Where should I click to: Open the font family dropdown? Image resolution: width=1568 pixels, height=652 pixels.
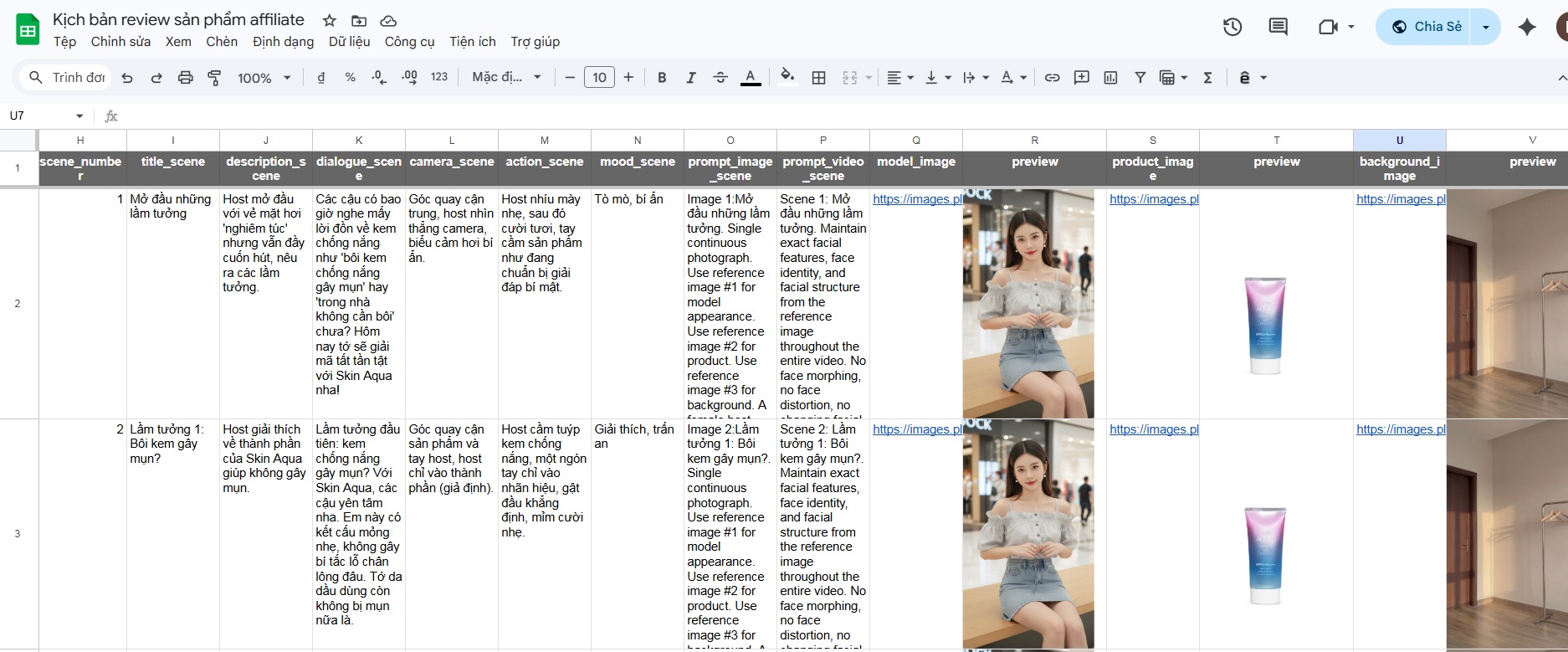coord(506,78)
